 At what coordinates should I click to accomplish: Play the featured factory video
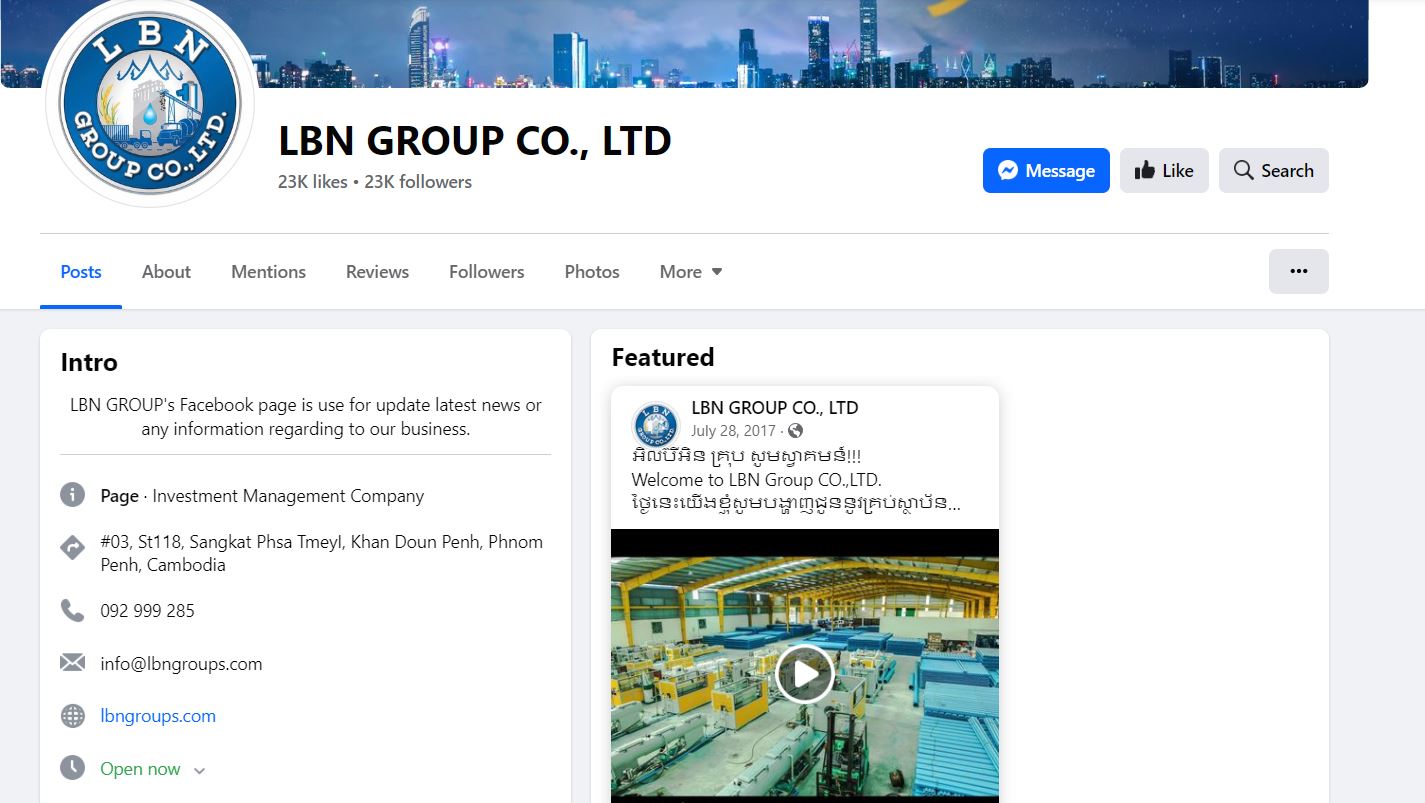[805, 674]
